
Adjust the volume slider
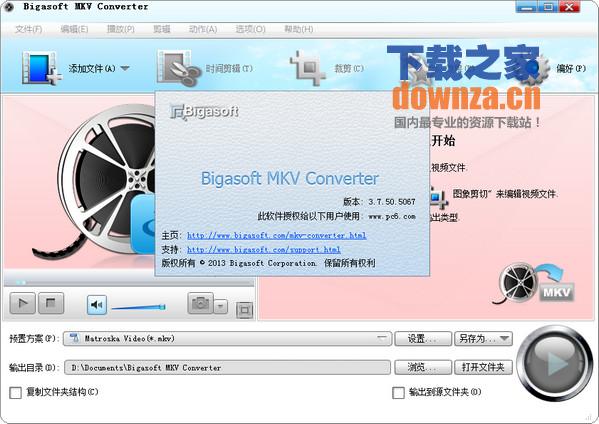point(138,307)
